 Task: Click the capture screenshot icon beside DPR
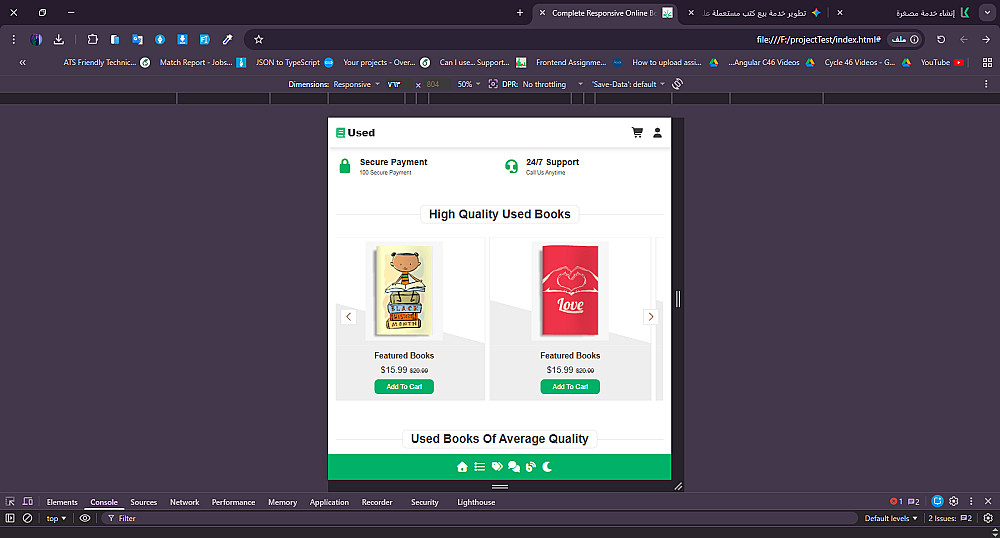[493, 84]
